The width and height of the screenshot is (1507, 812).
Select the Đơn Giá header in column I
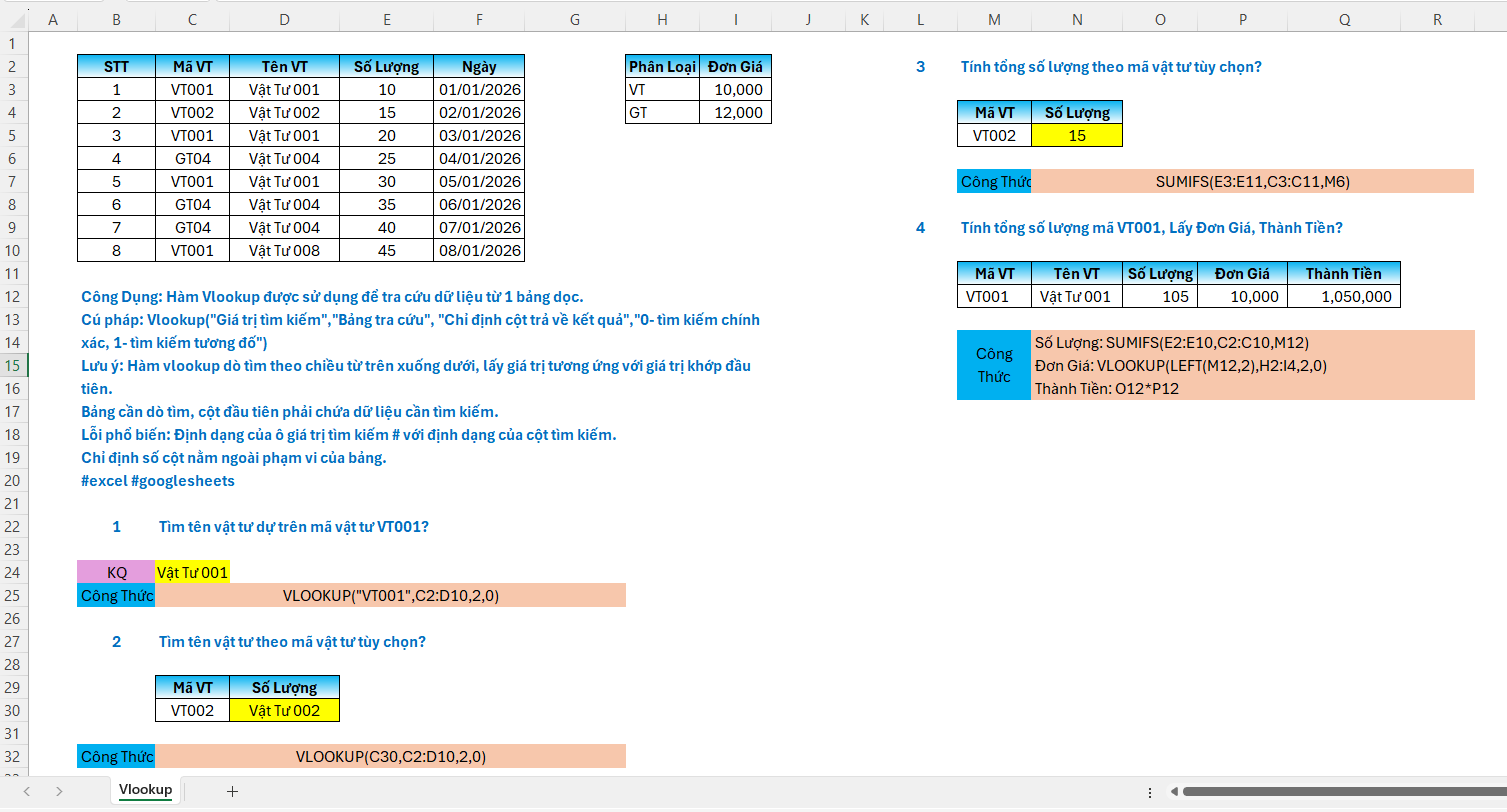735,67
